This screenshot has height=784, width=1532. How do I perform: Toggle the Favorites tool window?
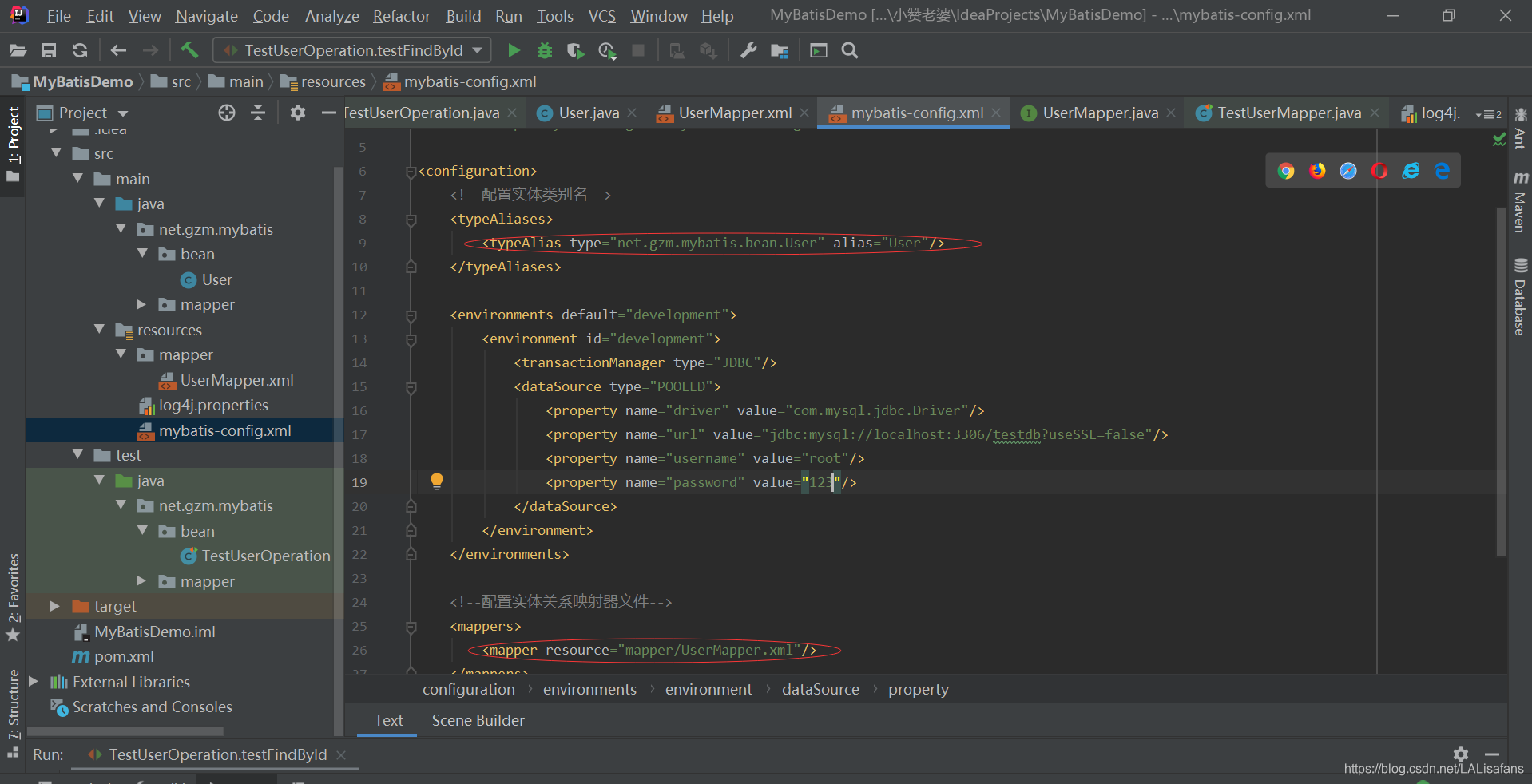pos(14,597)
